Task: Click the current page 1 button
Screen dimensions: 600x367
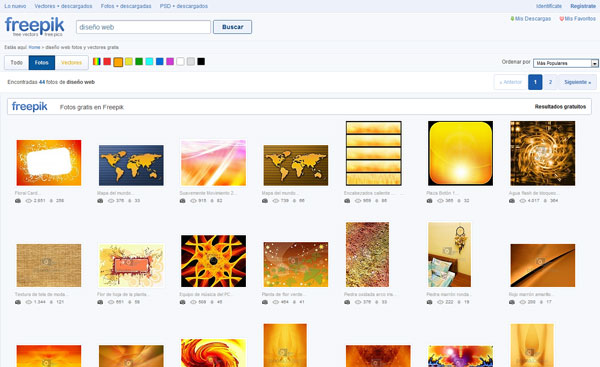Action: pos(535,82)
